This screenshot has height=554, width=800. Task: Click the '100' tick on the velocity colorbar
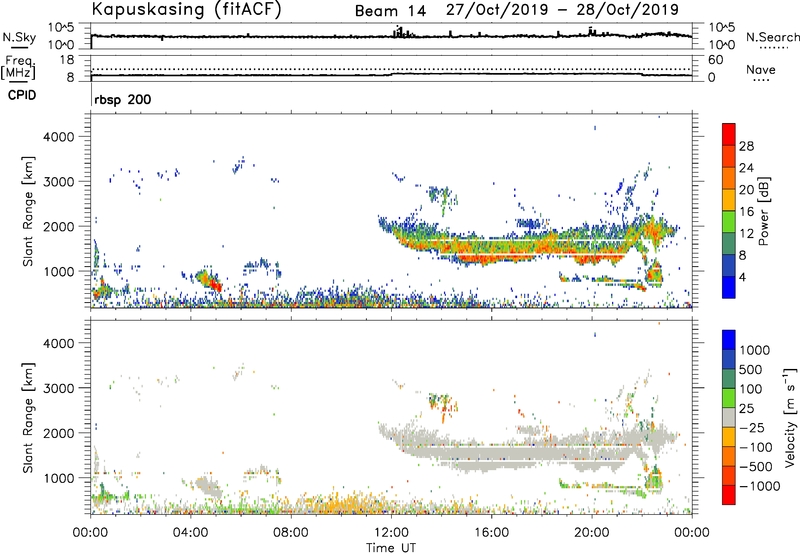[751, 389]
